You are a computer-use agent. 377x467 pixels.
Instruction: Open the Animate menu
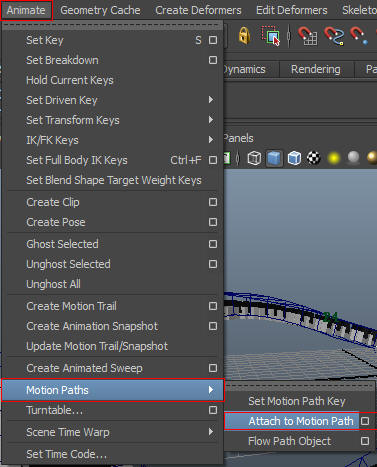pyautogui.click(x=26, y=10)
